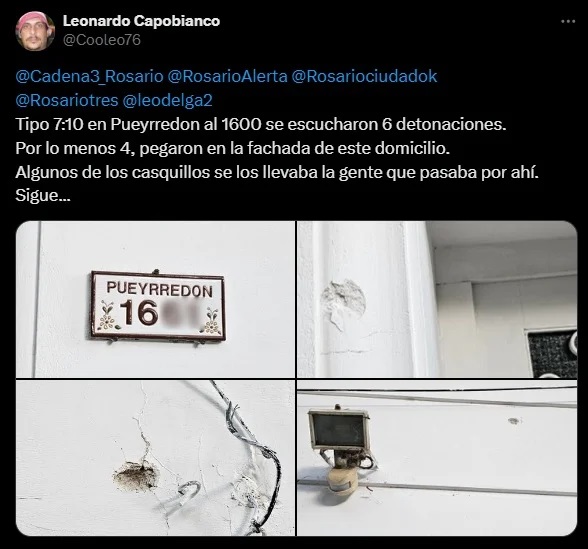
Task: Open the @Rosariotres mention
Action: point(67,100)
